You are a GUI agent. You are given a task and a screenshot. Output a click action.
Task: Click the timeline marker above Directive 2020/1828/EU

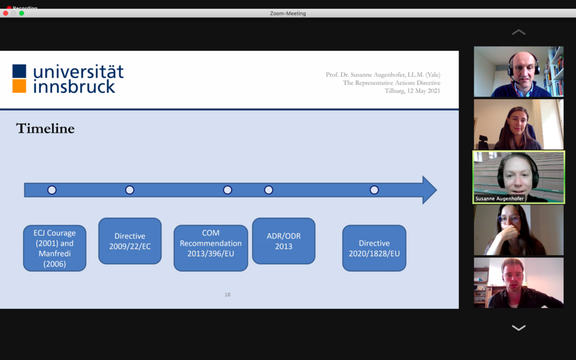click(x=374, y=190)
